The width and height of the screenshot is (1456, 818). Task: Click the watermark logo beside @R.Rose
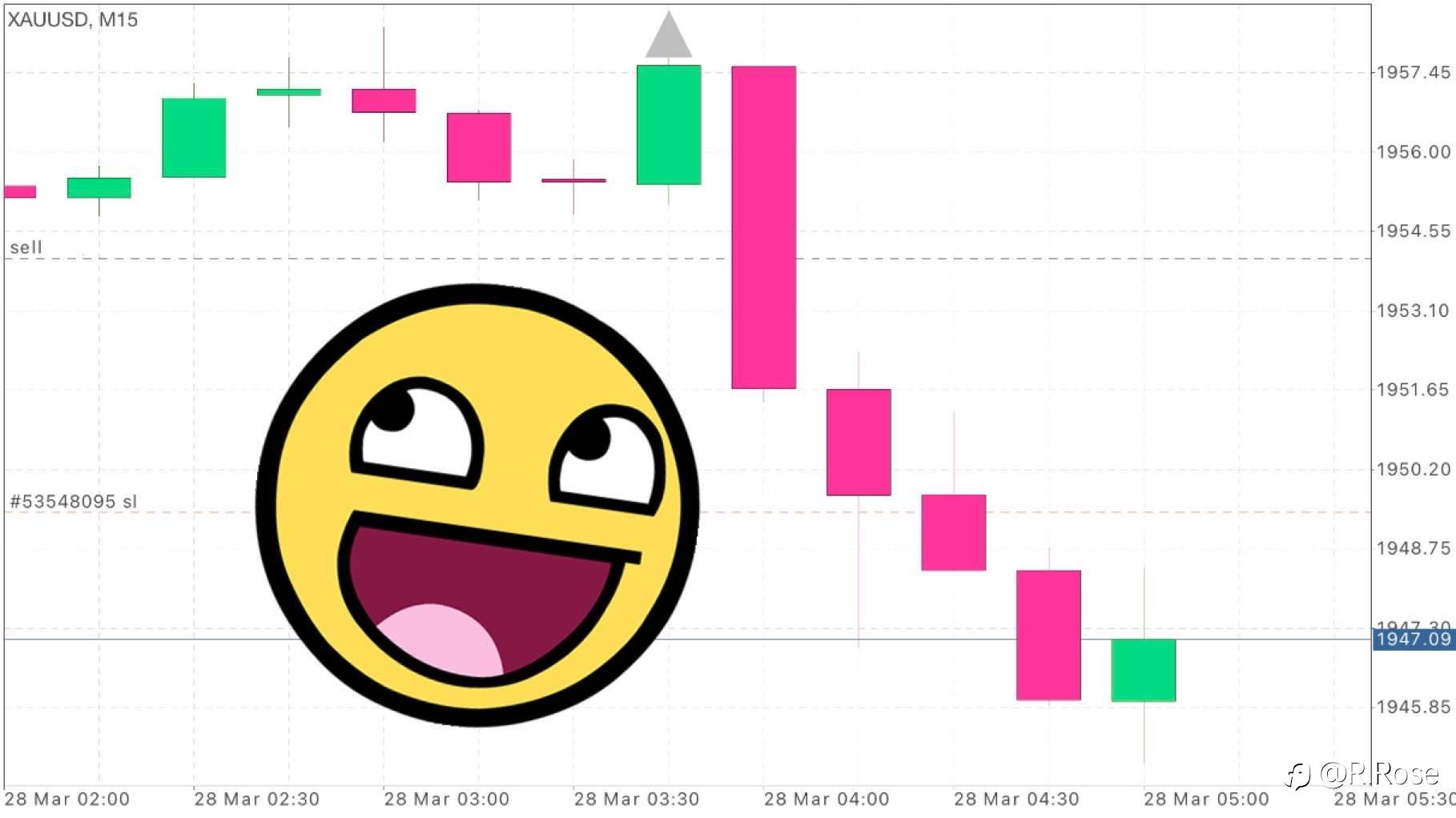[x=1297, y=776]
